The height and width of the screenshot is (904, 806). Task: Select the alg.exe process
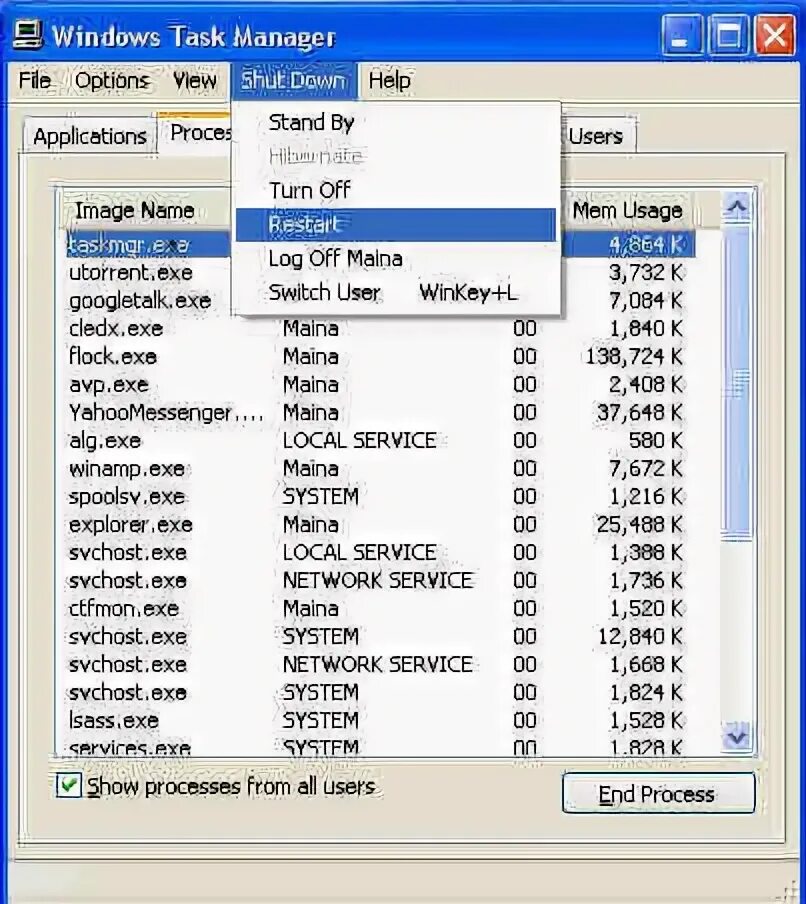tap(381, 440)
